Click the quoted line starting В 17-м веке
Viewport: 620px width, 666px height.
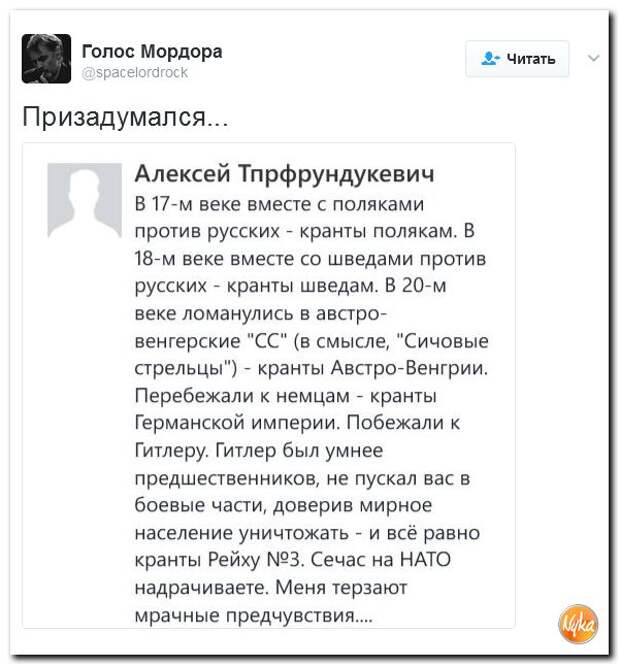coord(279,204)
